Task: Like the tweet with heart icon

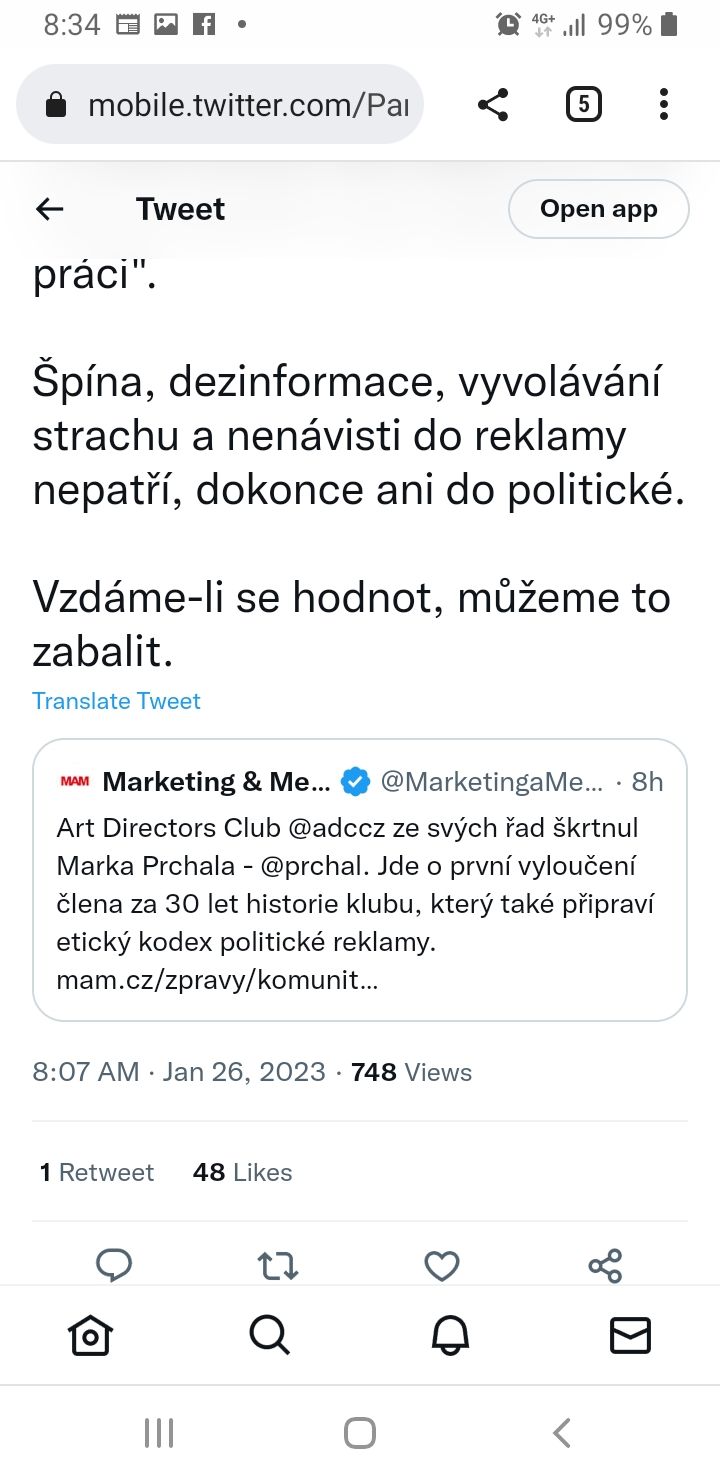Action: pos(442,1266)
